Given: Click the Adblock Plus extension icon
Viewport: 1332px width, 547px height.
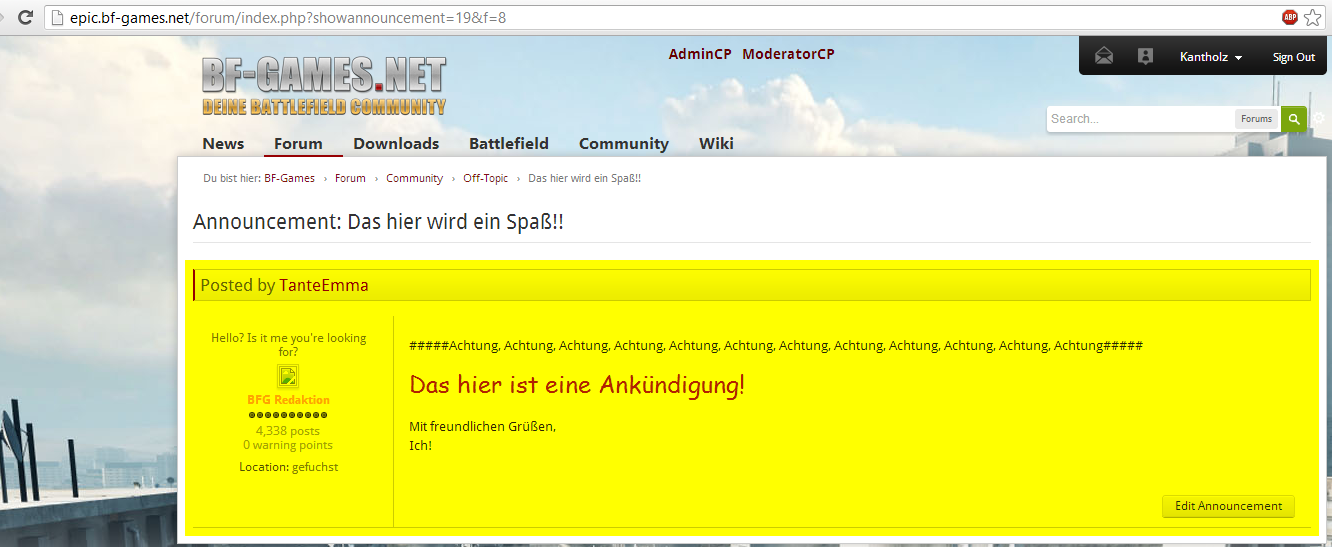Looking at the screenshot, I should pyautogui.click(x=1290, y=17).
